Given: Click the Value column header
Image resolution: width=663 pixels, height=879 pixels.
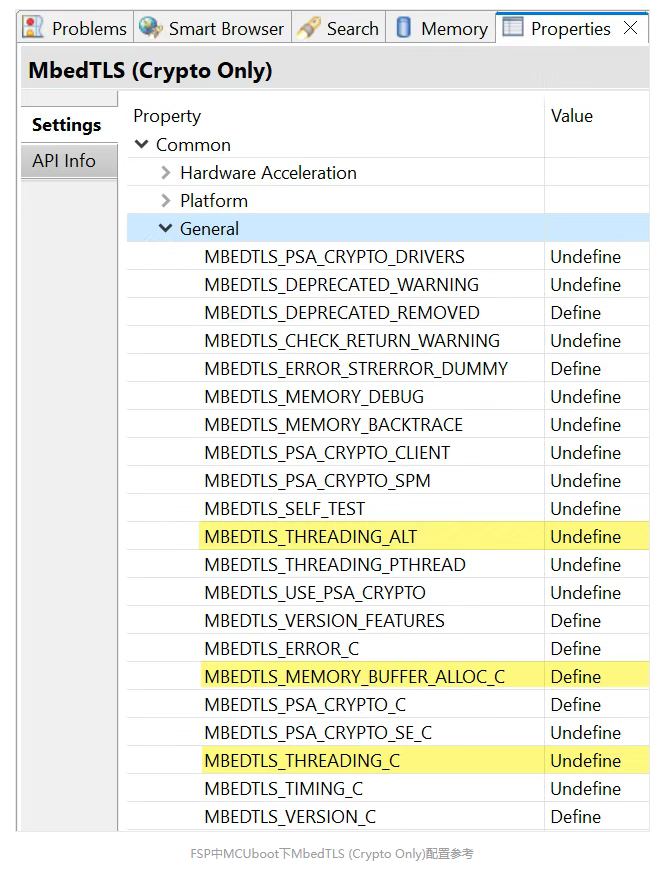Looking at the screenshot, I should point(572,116).
